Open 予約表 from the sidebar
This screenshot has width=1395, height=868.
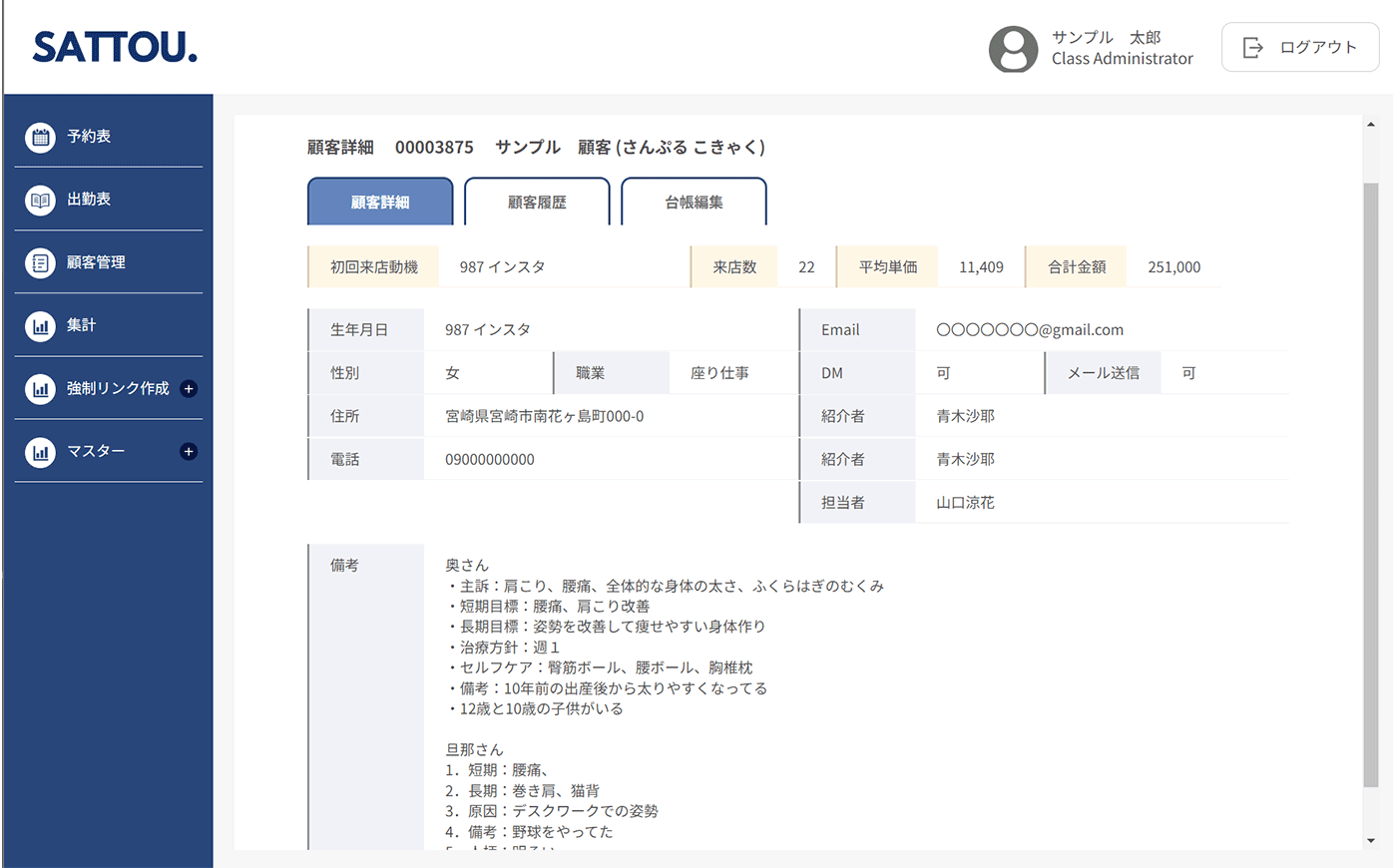pos(89,137)
